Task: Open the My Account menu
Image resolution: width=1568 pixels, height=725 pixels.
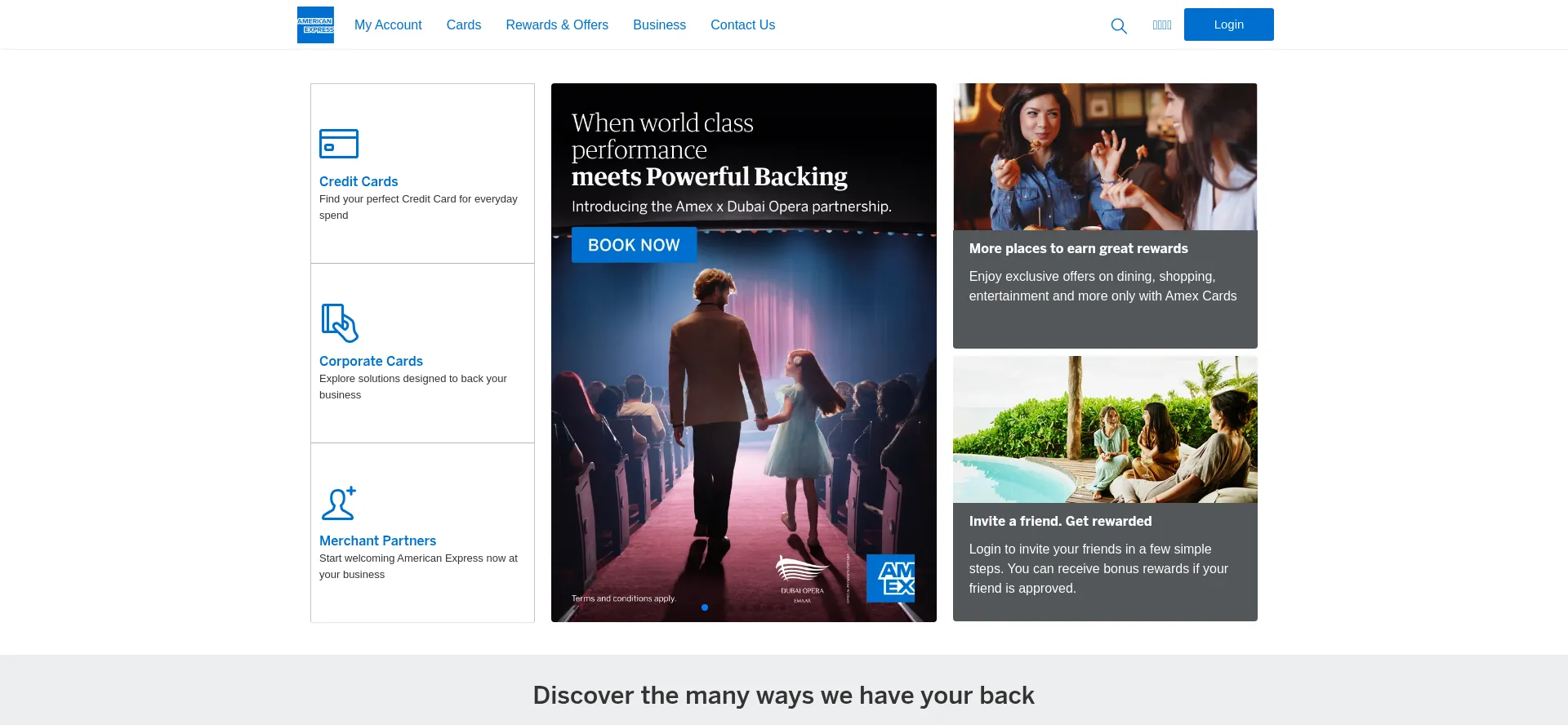Action: click(x=388, y=24)
